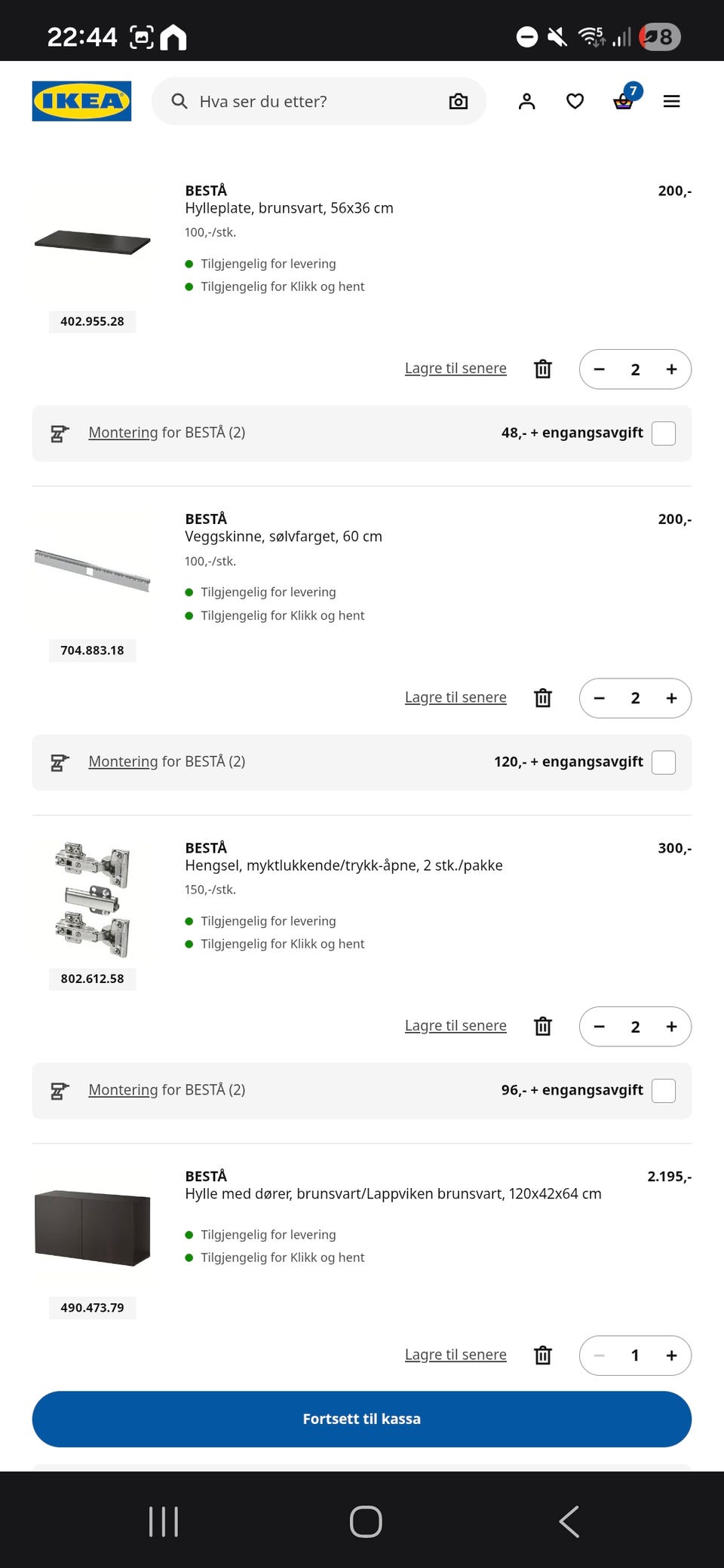Increase Hylle med dører quantity

coord(671,1355)
